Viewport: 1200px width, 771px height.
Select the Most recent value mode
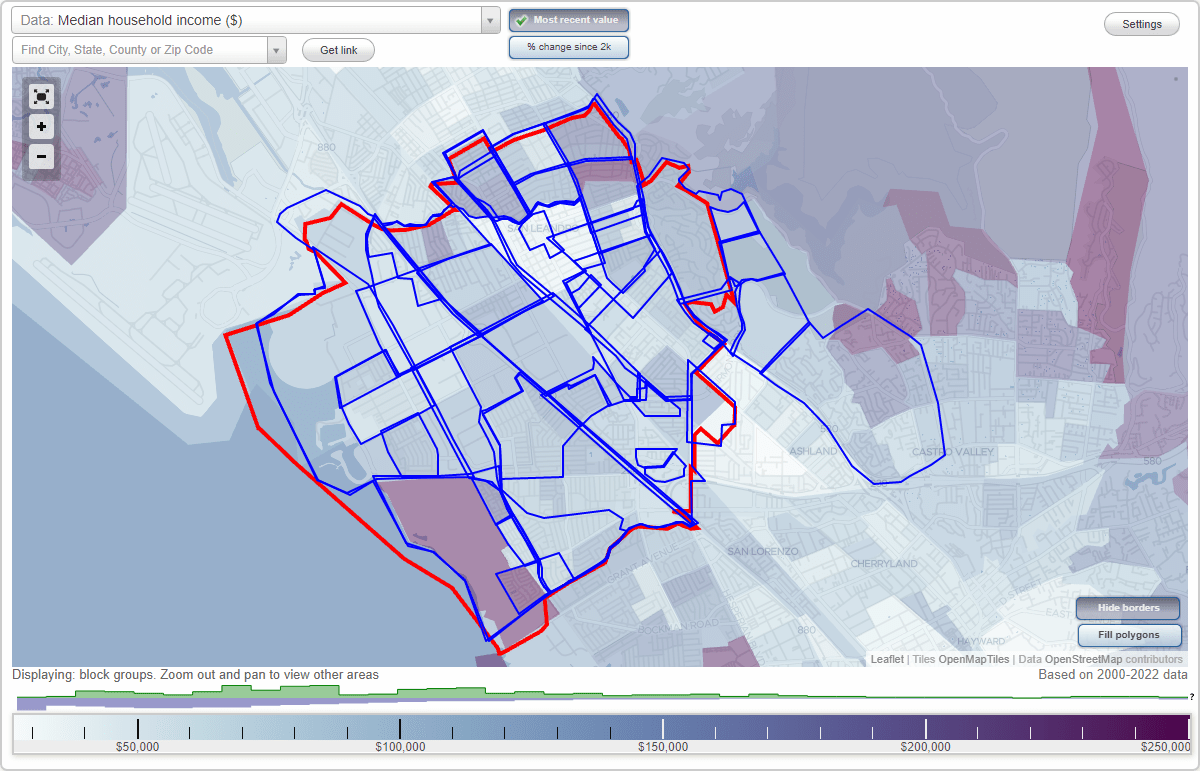click(568, 19)
